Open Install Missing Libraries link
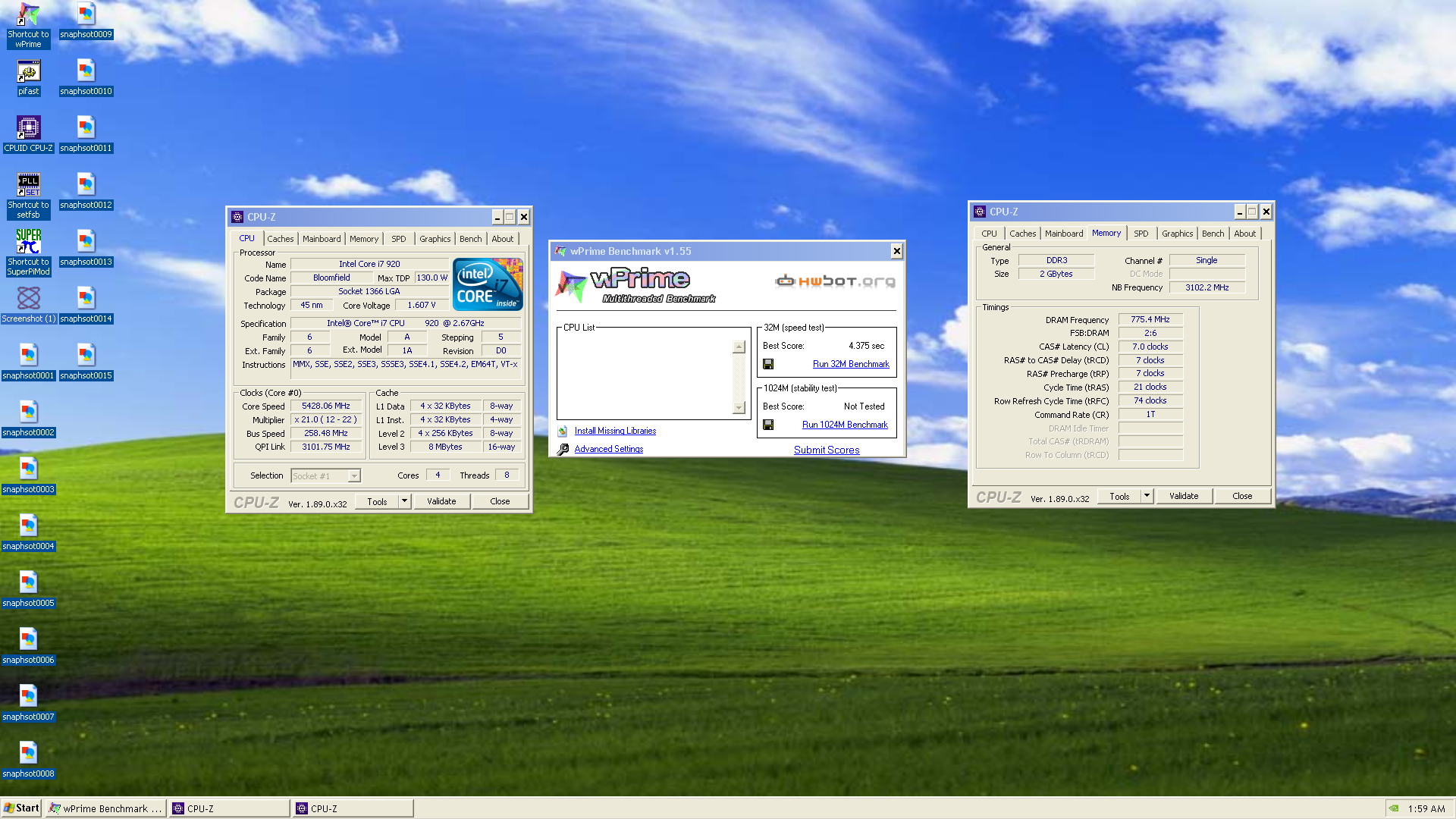1456x819 pixels. click(x=615, y=431)
